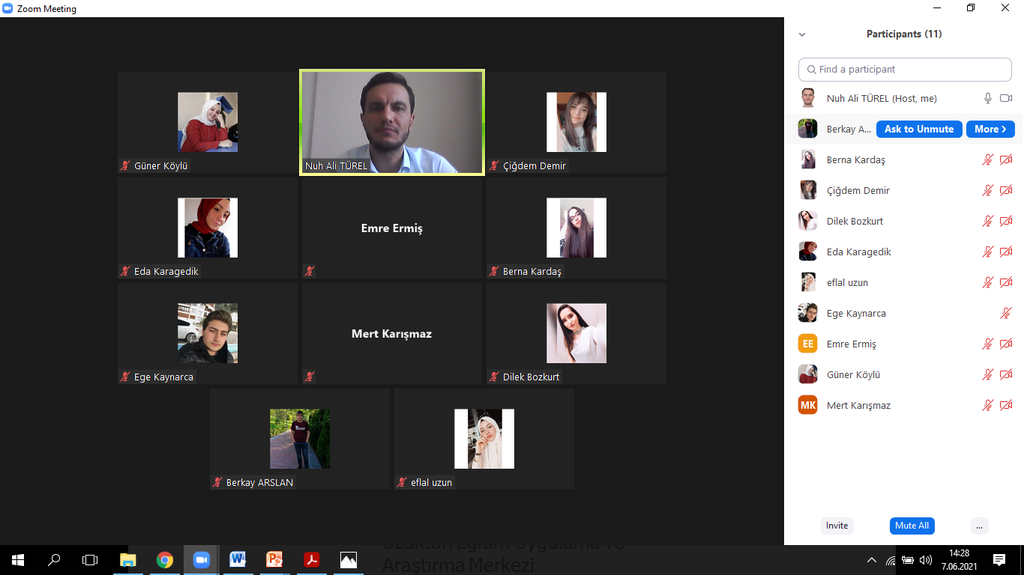Toggle the host microphone for Nuh Ali TÜREL

988,99
